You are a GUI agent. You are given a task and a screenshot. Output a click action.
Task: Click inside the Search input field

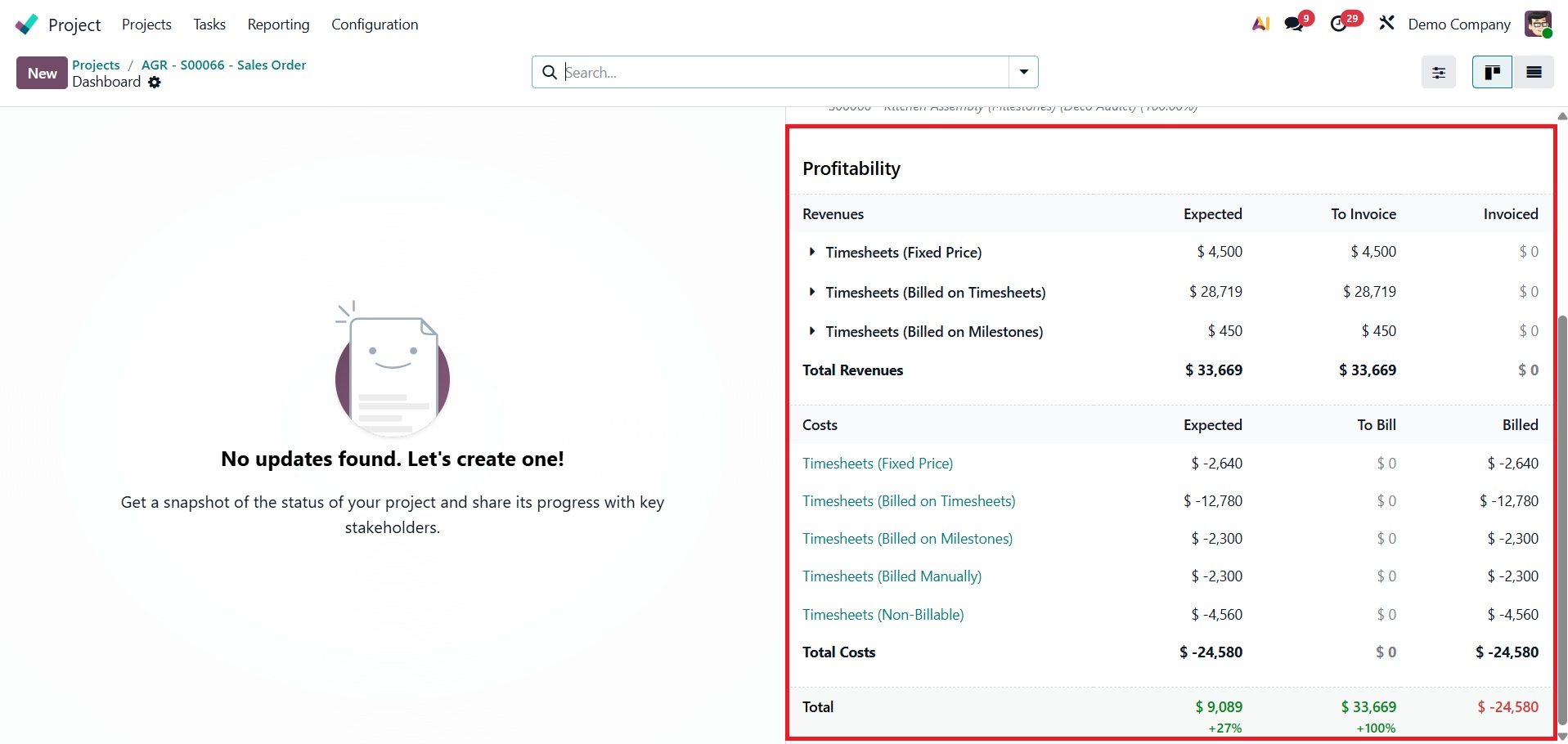point(785,73)
